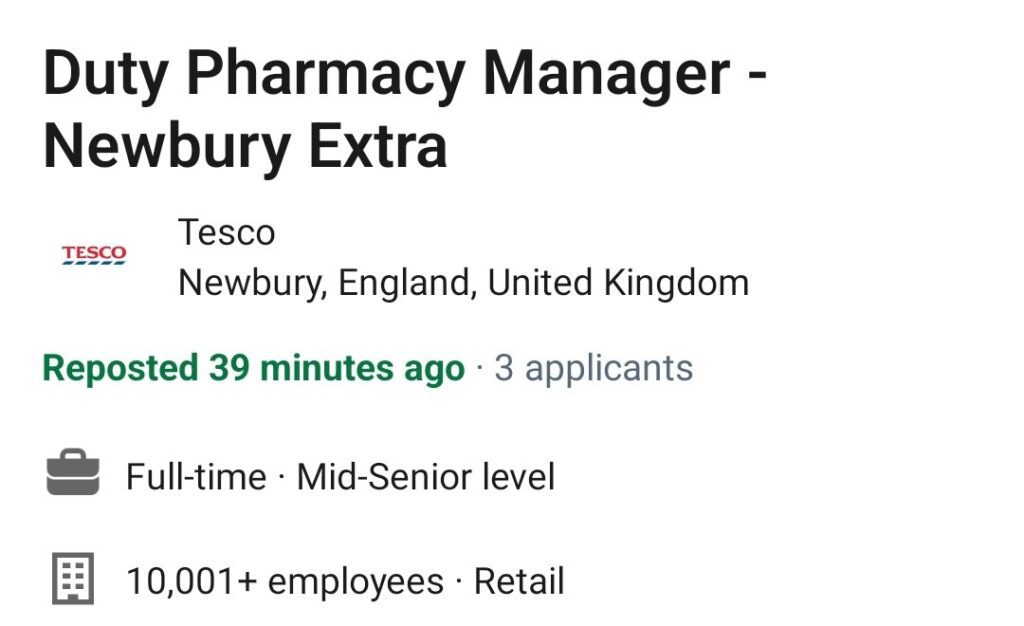Viewport: 1024px width, 626px height.
Task: Open the Tesco company name link
Action: coord(227,232)
